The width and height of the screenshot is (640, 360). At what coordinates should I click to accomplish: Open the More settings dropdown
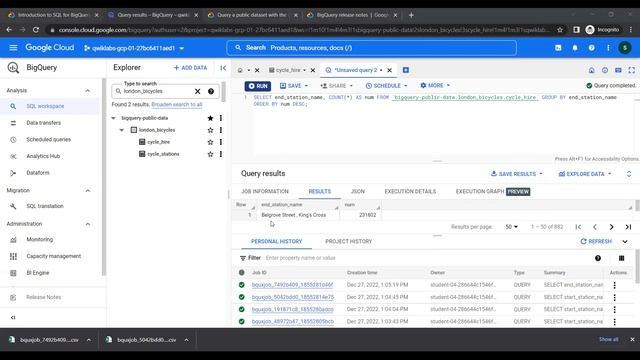pyautogui.click(x=435, y=86)
